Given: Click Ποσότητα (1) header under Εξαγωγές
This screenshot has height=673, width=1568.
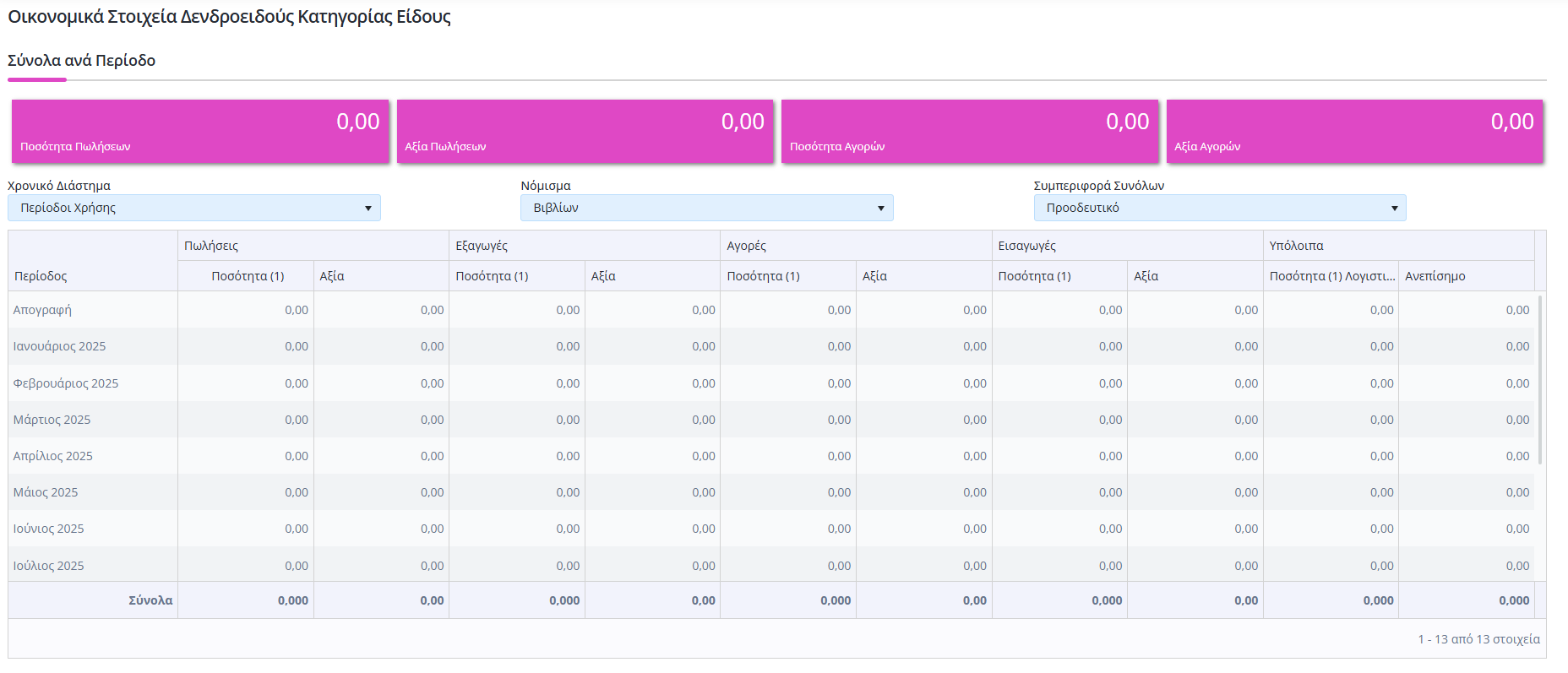Looking at the screenshot, I should pyautogui.click(x=517, y=276).
